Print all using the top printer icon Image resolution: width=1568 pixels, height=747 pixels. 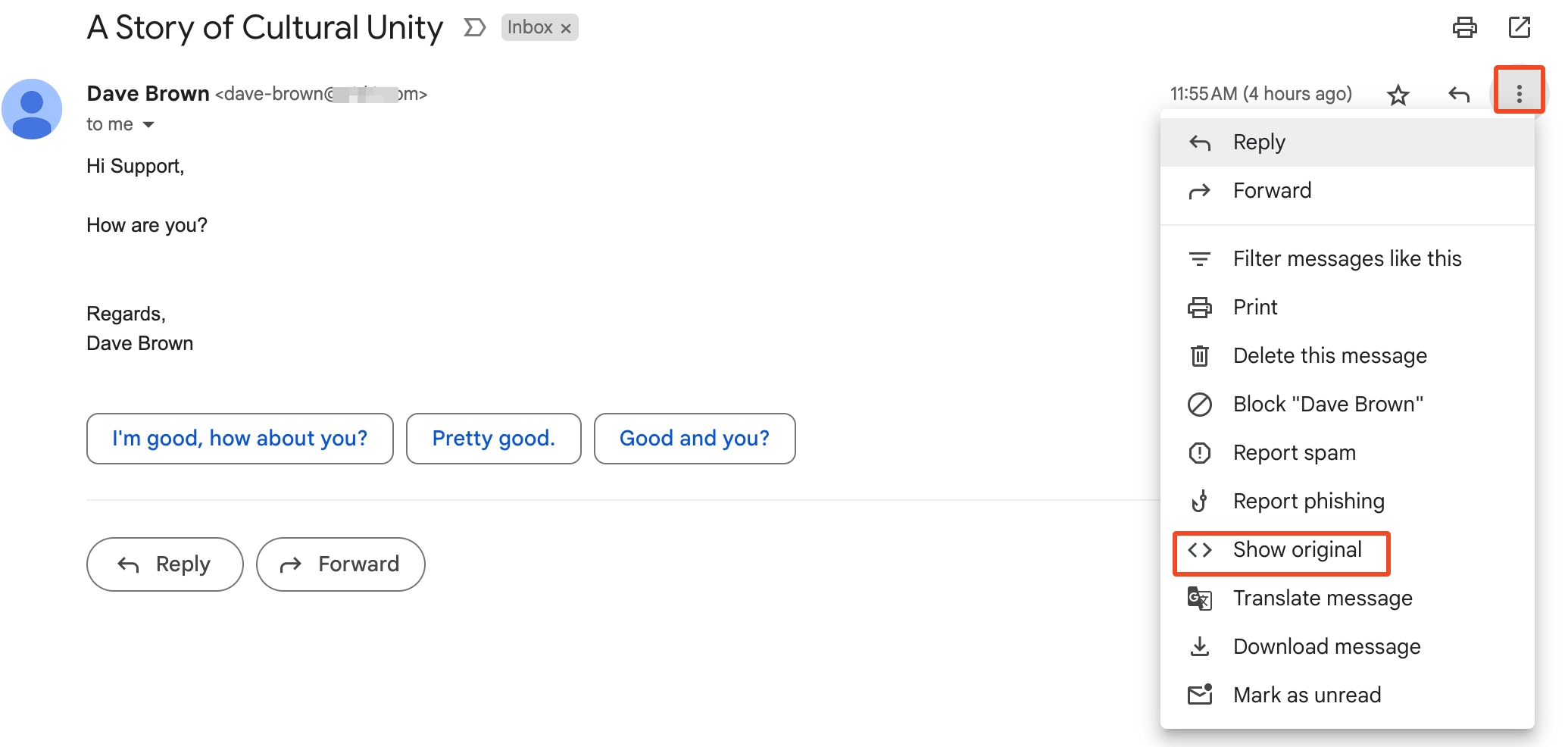(x=1464, y=28)
